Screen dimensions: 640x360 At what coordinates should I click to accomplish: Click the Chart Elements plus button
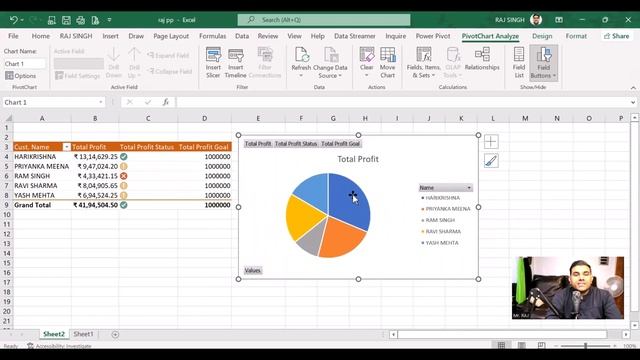[491, 142]
